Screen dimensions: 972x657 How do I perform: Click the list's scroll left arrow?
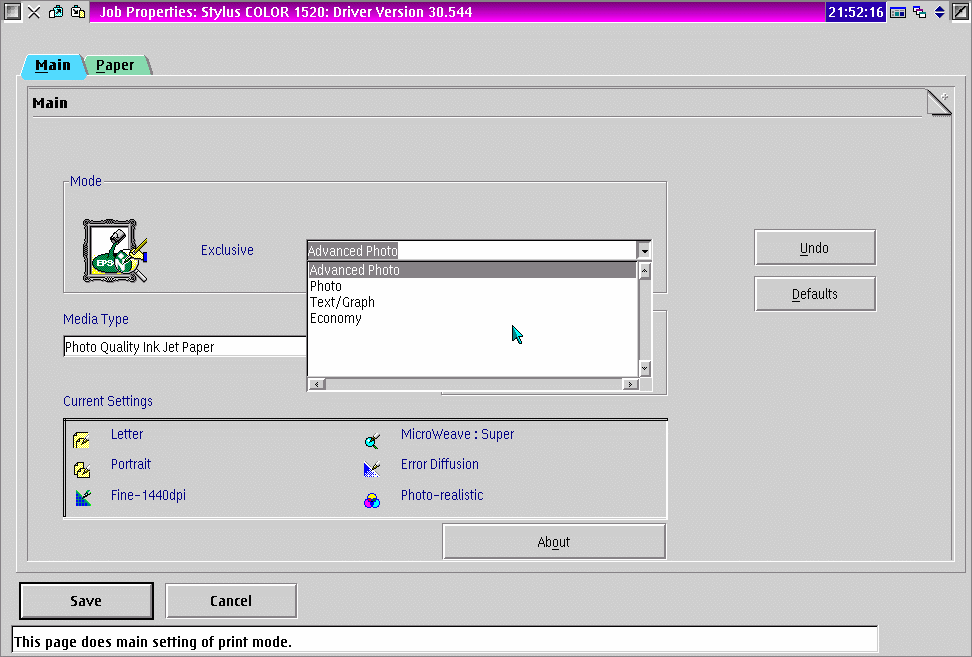click(317, 384)
